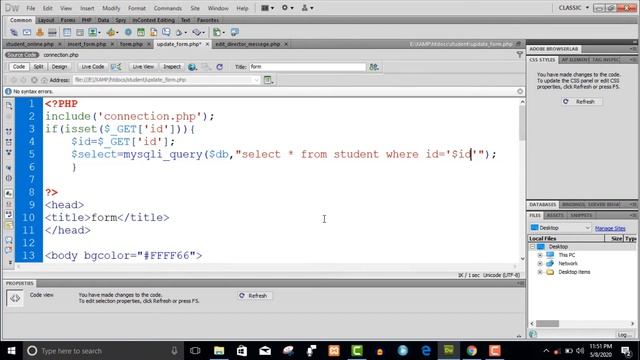640x360 pixels.
Task: Click the Preview in Browser globe icon
Action: pos(192,67)
